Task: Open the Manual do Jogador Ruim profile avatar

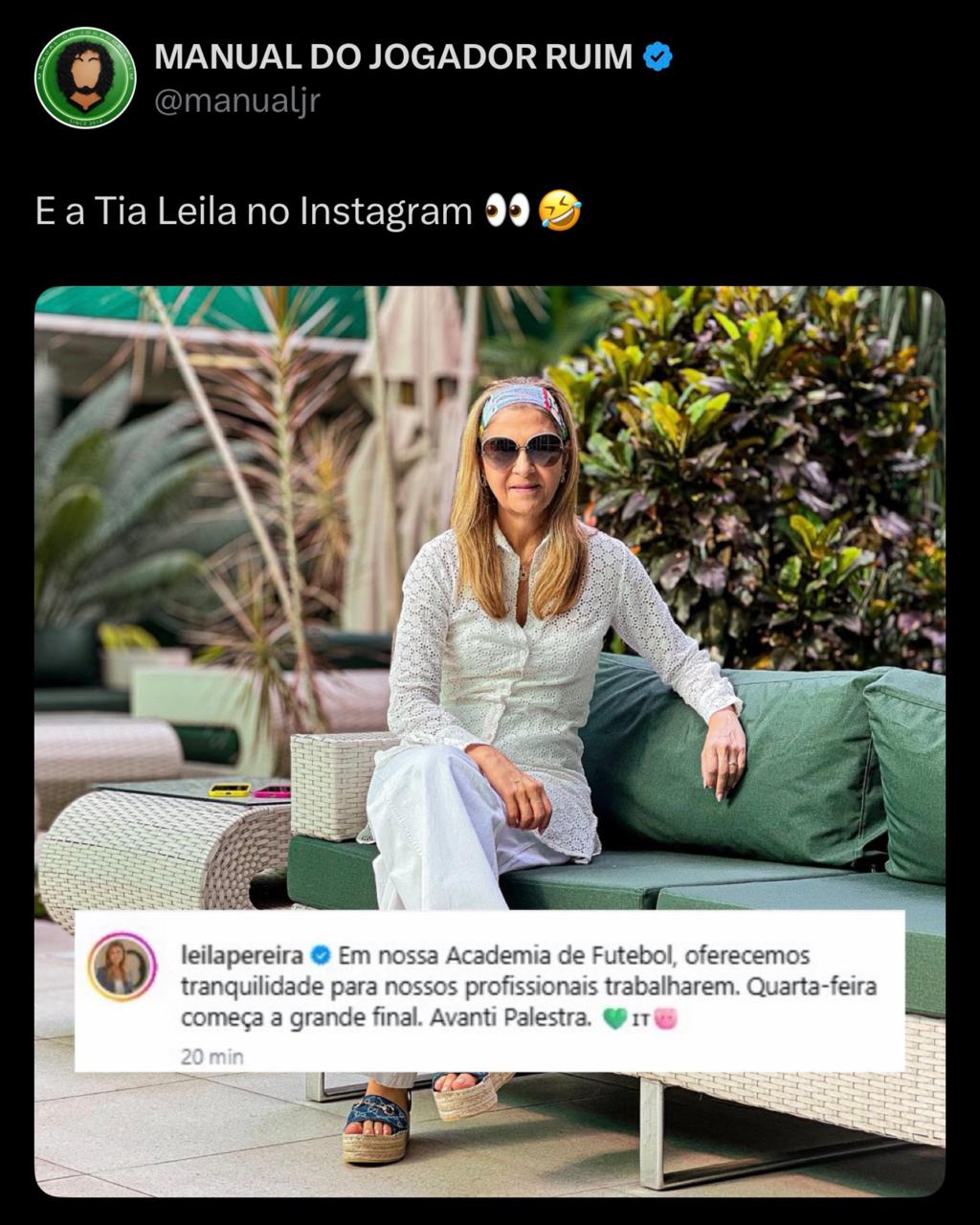Action: point(85,78)
